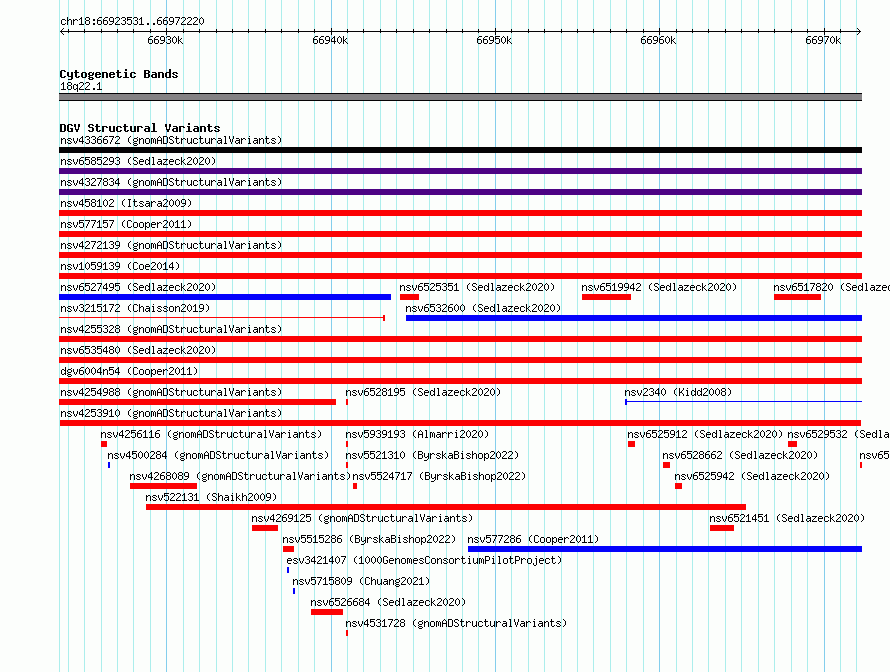890x672 pixels.
Task: Open nsv3215172 (Chaisson2019) variant label
Action: pyautogui.click(x=135, y=308)
